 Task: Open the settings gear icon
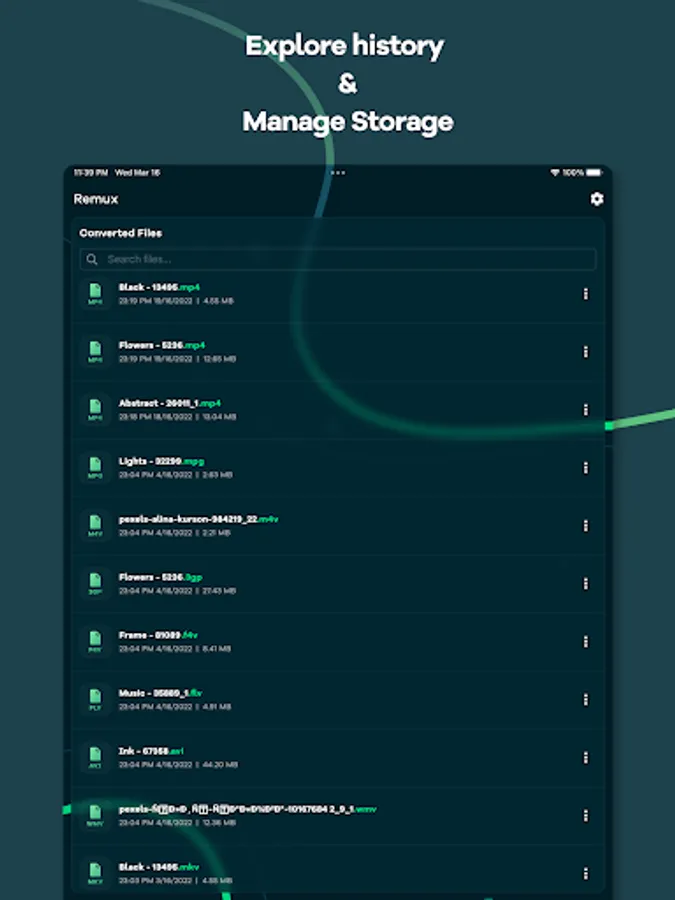[x=597, y=199]
